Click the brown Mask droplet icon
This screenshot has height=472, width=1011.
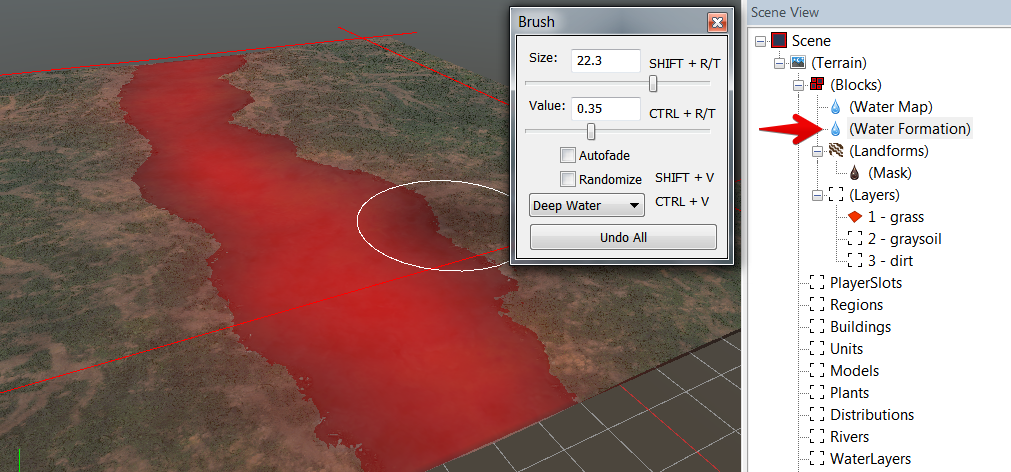[855, 173]
